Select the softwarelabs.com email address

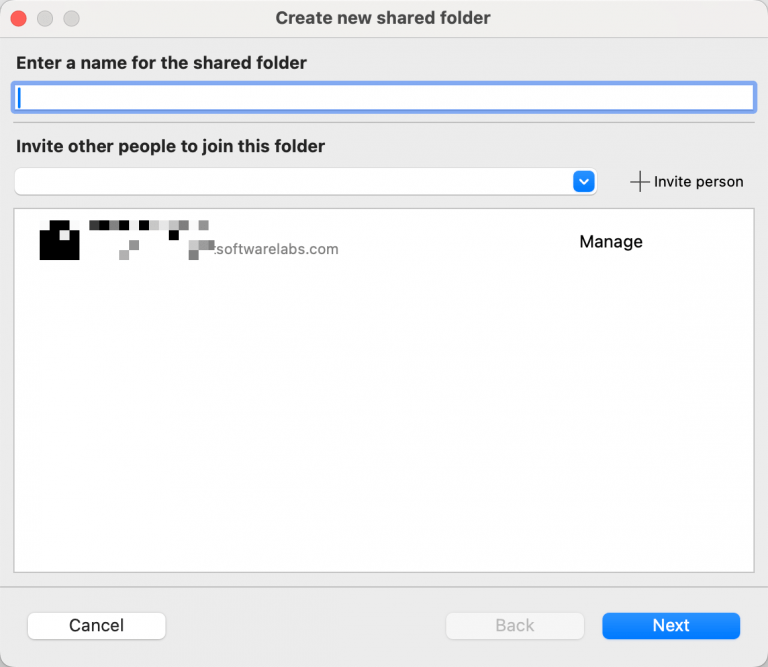pos(277,249)
